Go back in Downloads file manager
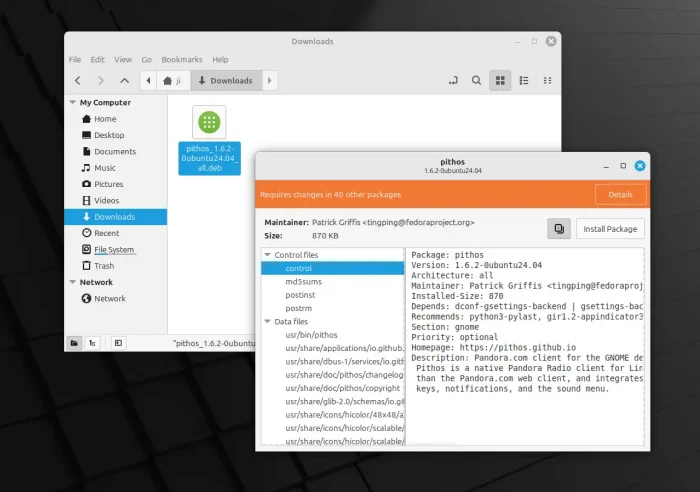 click(x=78, y=81)
